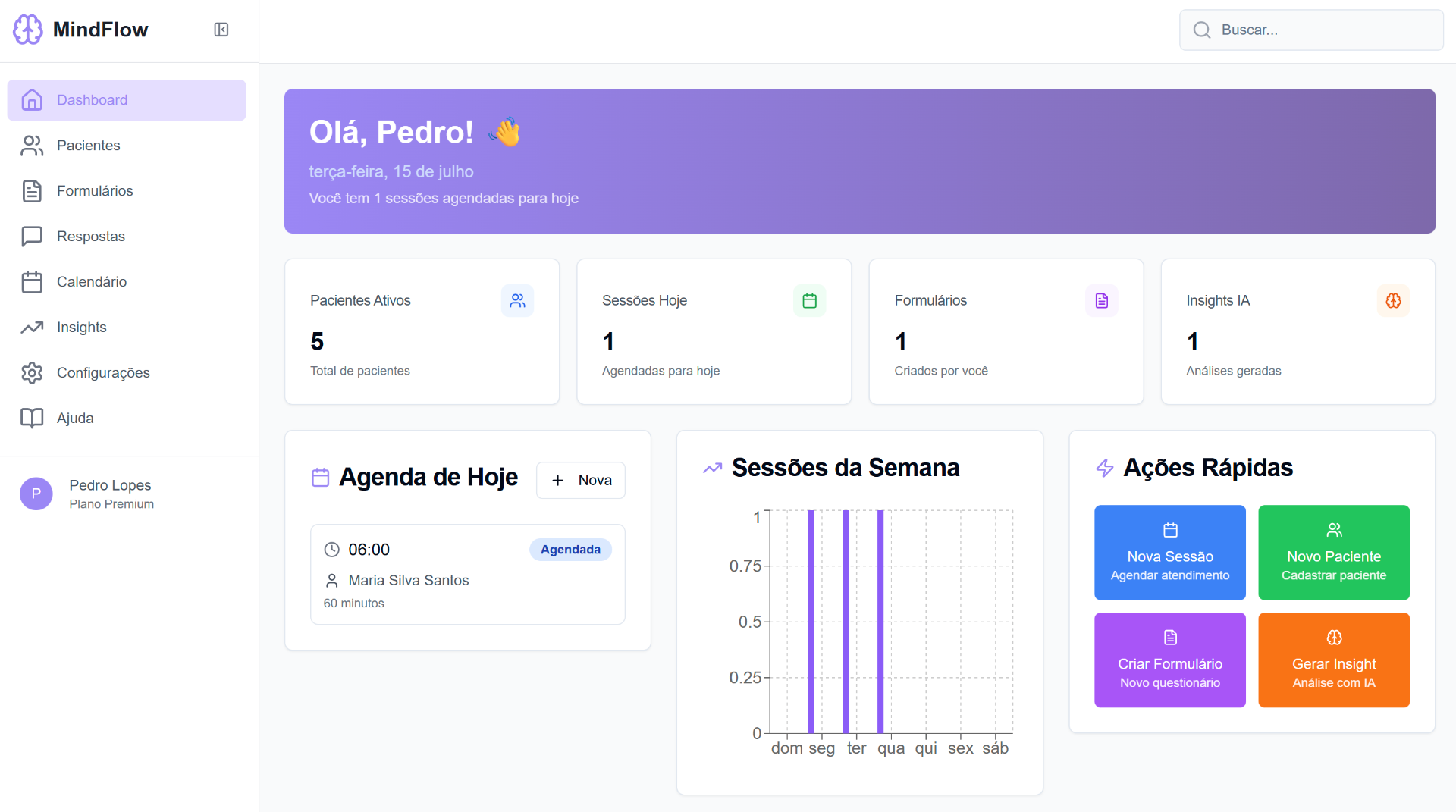Open Formulários in the sidebar
Viewport: 1456px width, 812px height.
coord(127,191)
